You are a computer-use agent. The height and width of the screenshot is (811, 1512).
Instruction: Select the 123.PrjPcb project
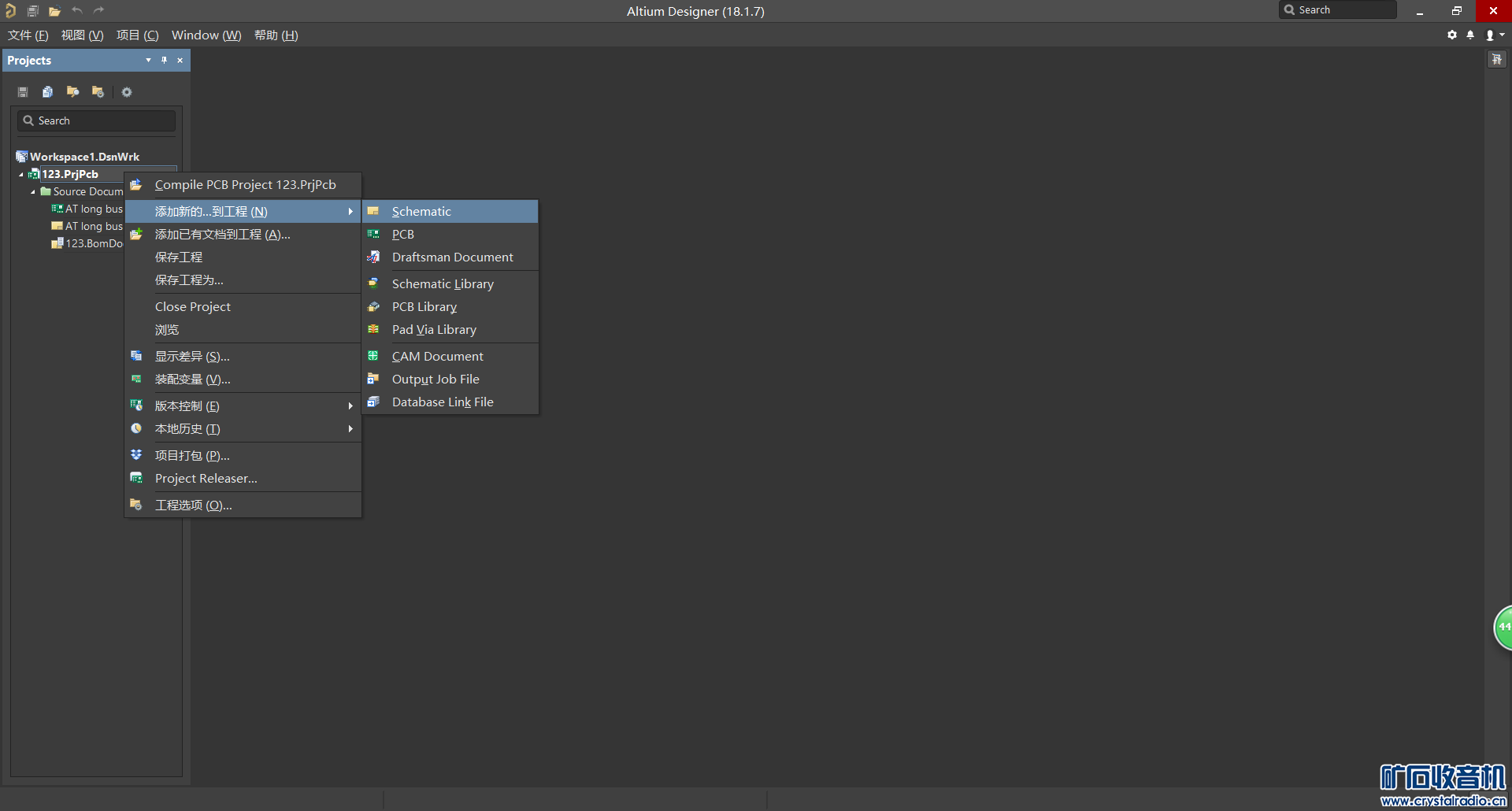click(x=69, y=174)
